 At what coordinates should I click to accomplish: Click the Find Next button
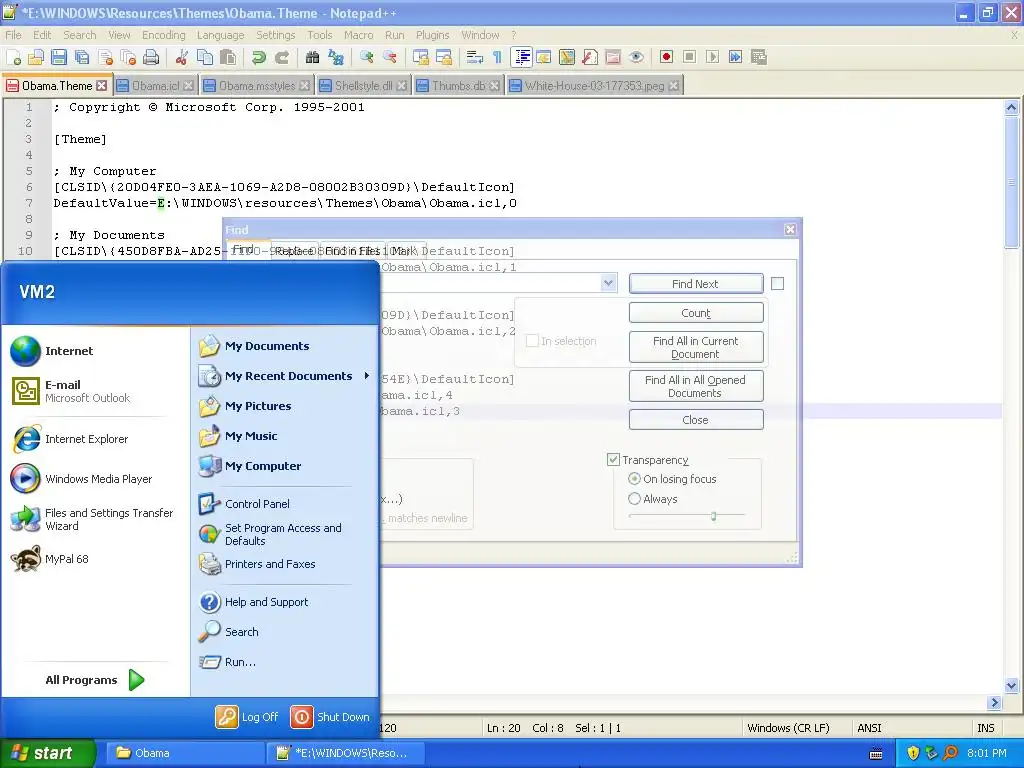point(696,283)
